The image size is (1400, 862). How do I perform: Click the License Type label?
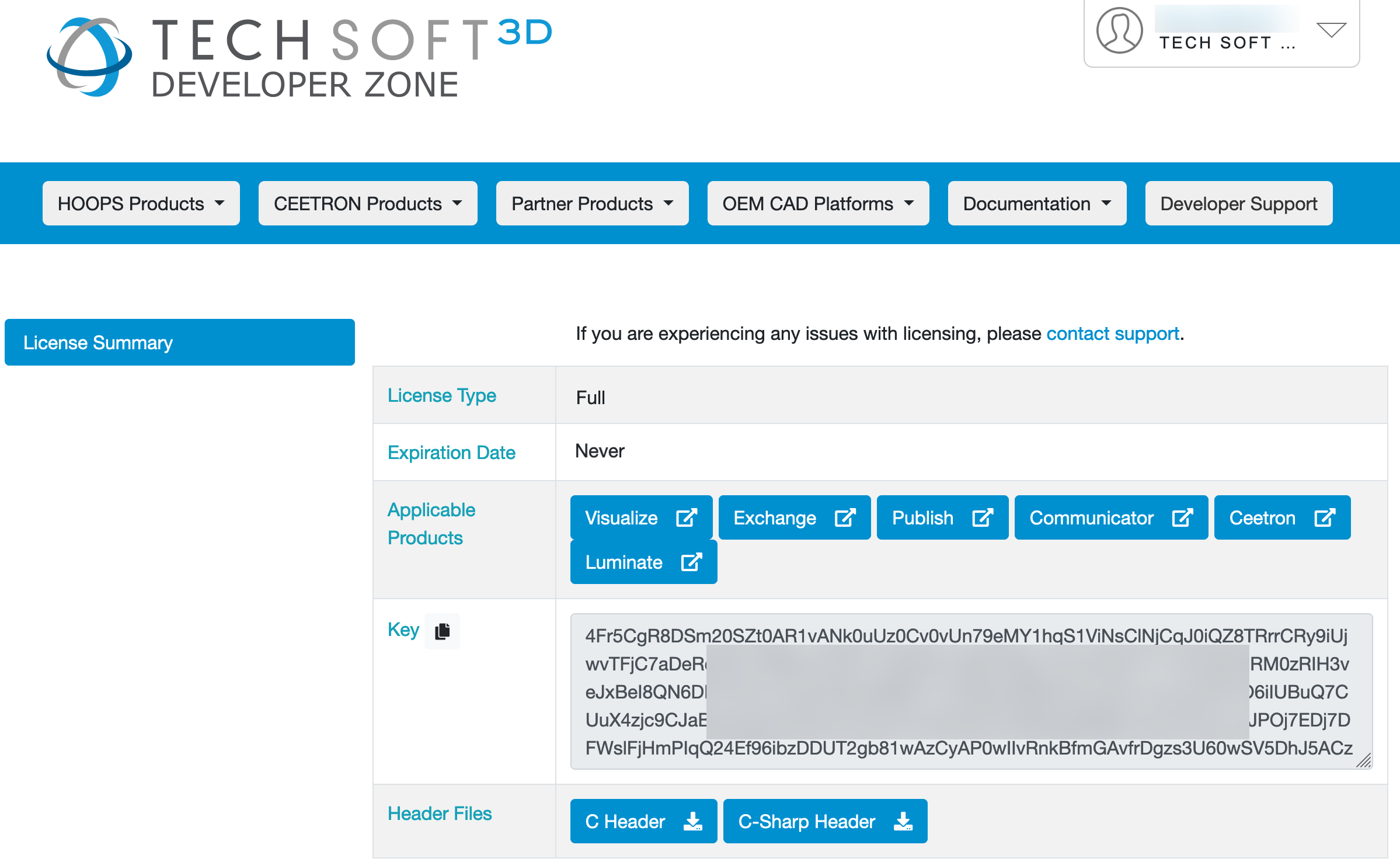[442, 395]
